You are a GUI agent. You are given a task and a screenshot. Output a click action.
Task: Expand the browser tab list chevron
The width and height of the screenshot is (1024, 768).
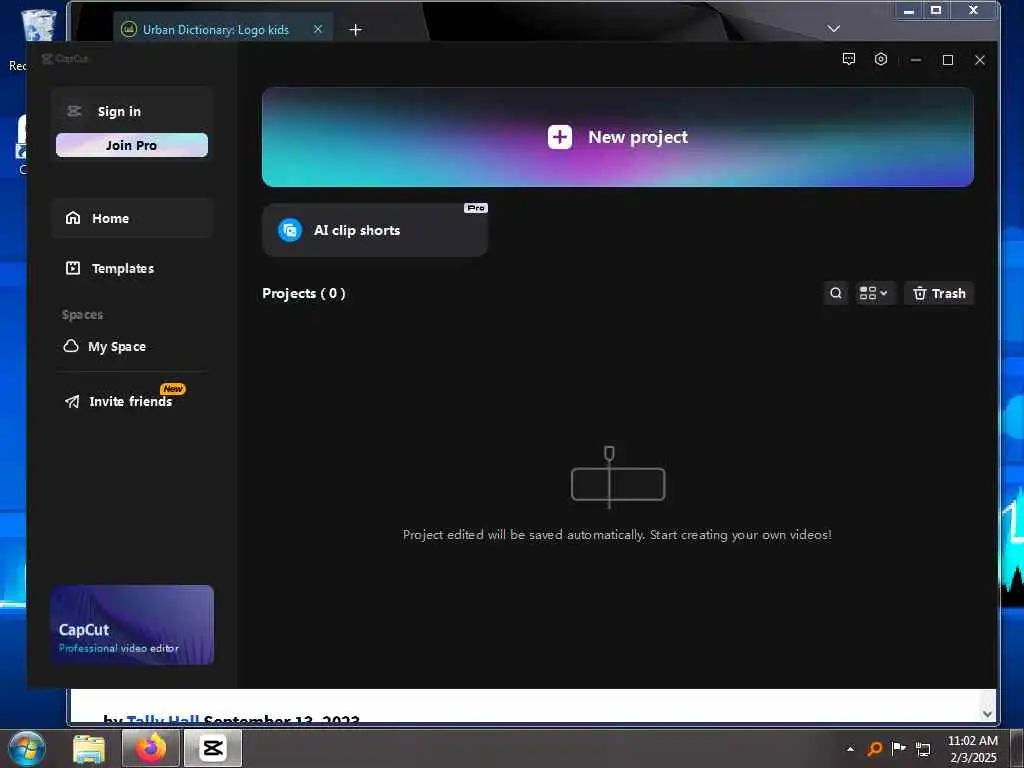click(833, 29)
